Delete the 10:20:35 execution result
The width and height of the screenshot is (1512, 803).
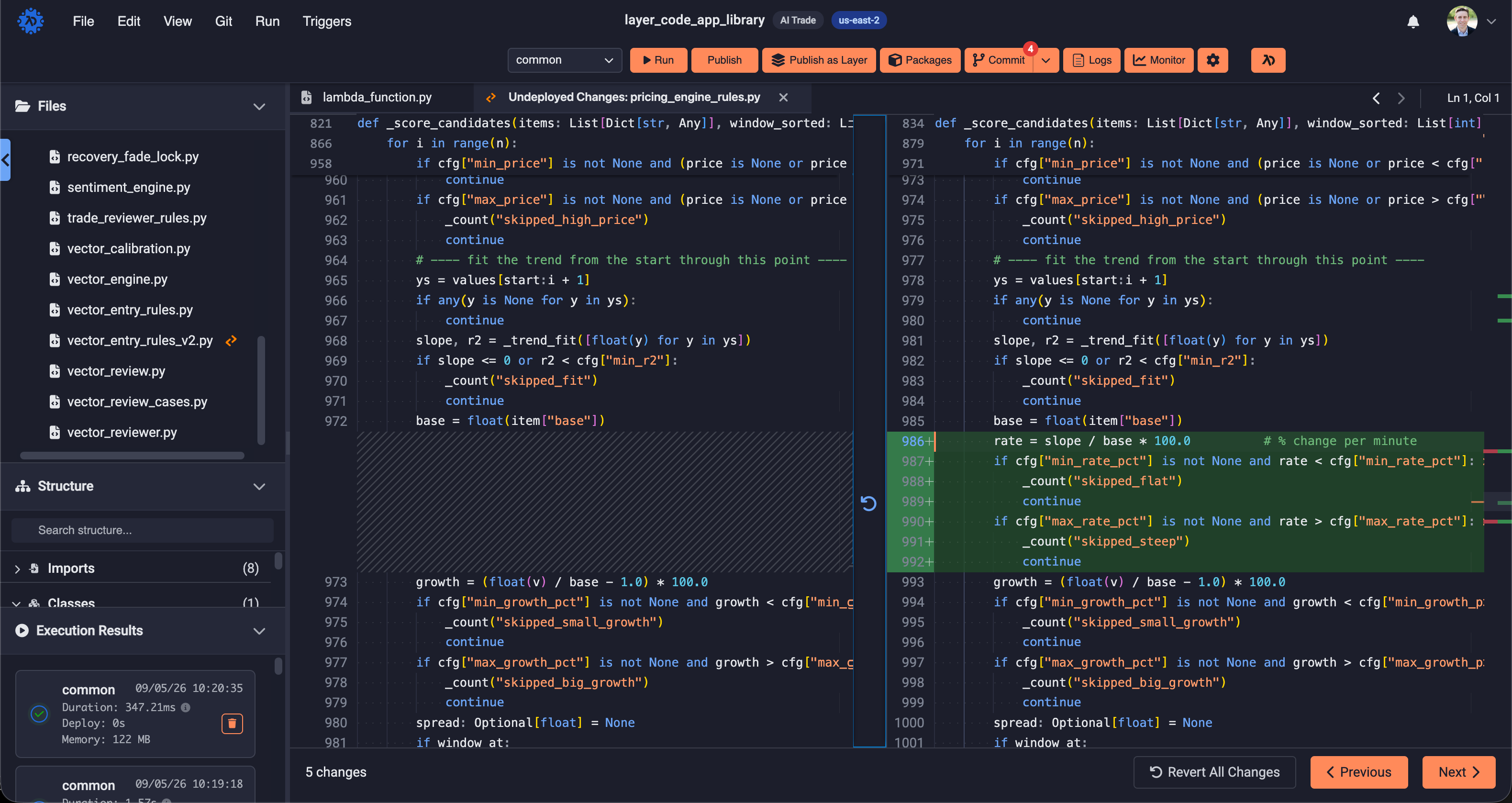coord(232,723)
